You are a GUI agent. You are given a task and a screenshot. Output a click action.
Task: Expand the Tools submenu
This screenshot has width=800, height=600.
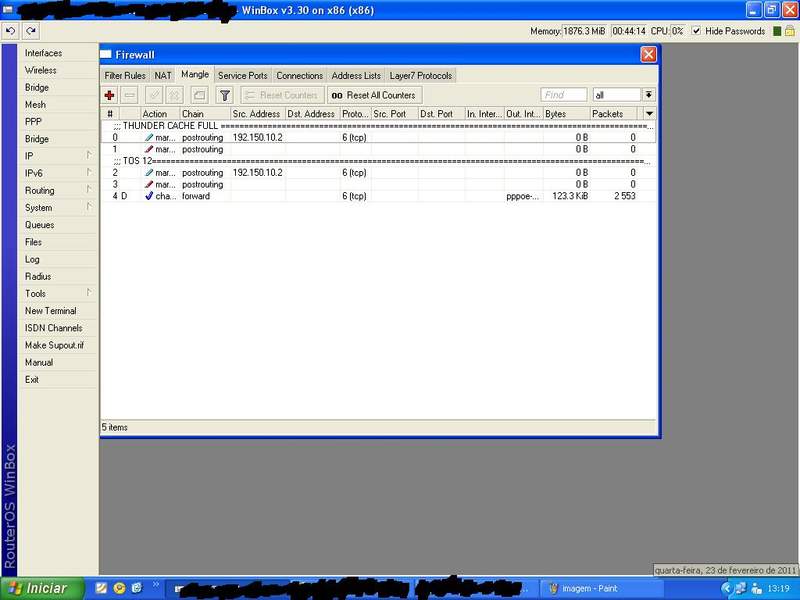point(58,293)
